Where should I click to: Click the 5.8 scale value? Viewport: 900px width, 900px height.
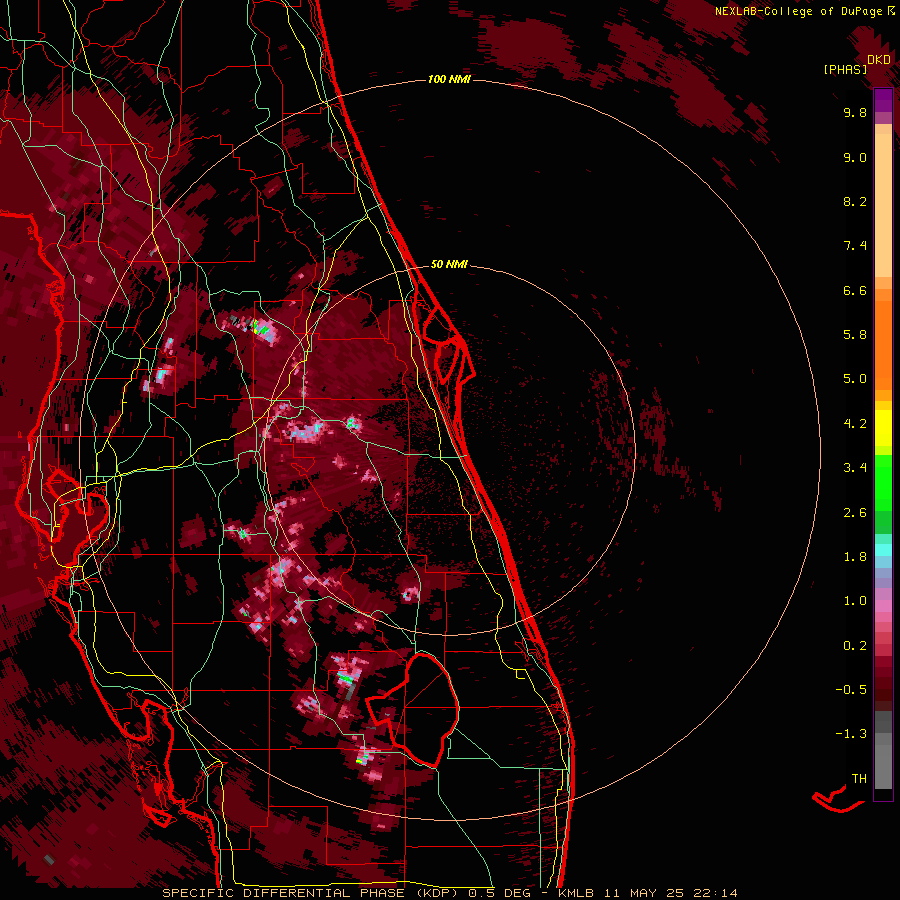tap(855, 335)
